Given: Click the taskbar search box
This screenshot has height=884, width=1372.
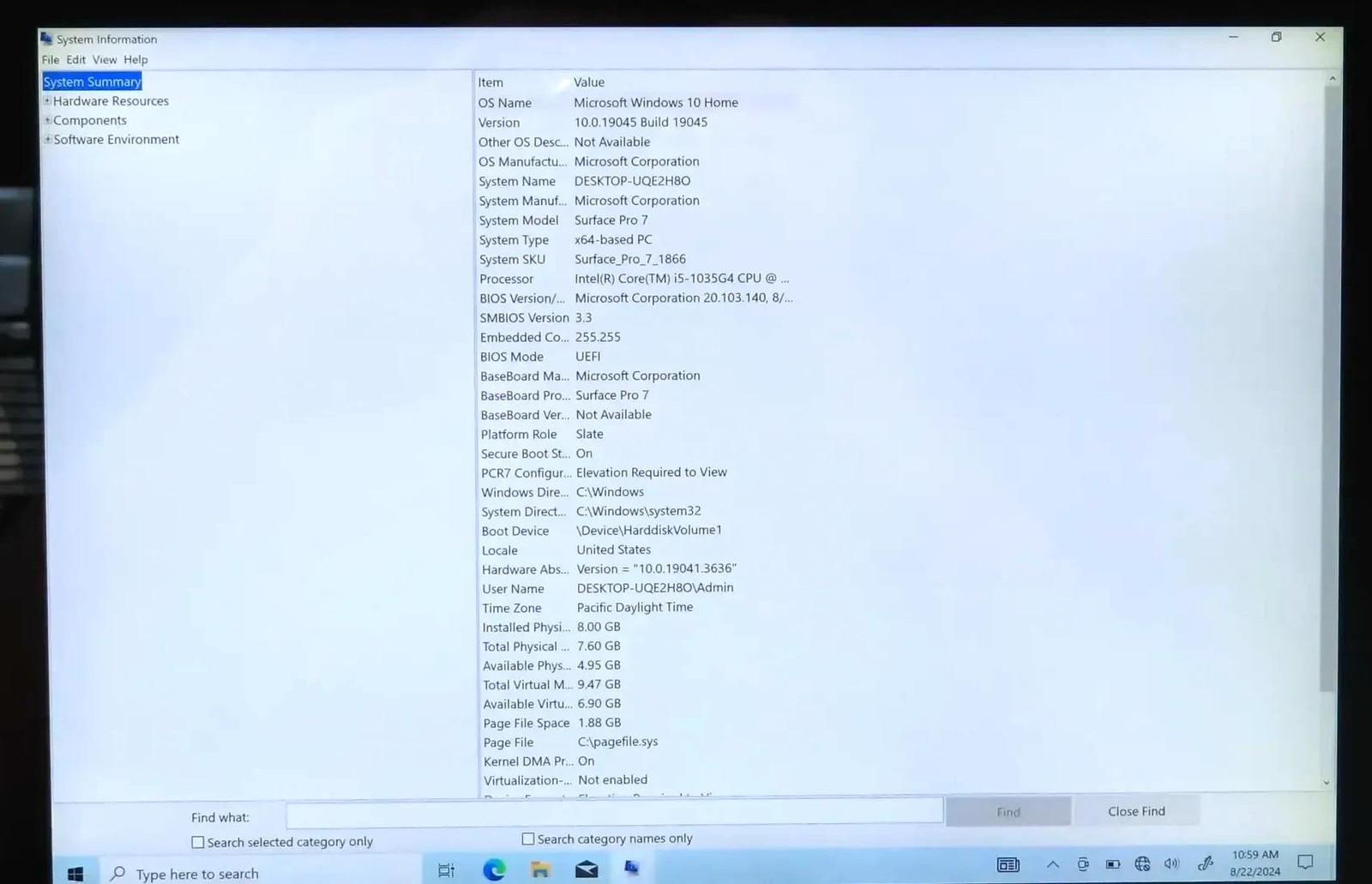Looking at the screenshot, I should click(261, 872).
